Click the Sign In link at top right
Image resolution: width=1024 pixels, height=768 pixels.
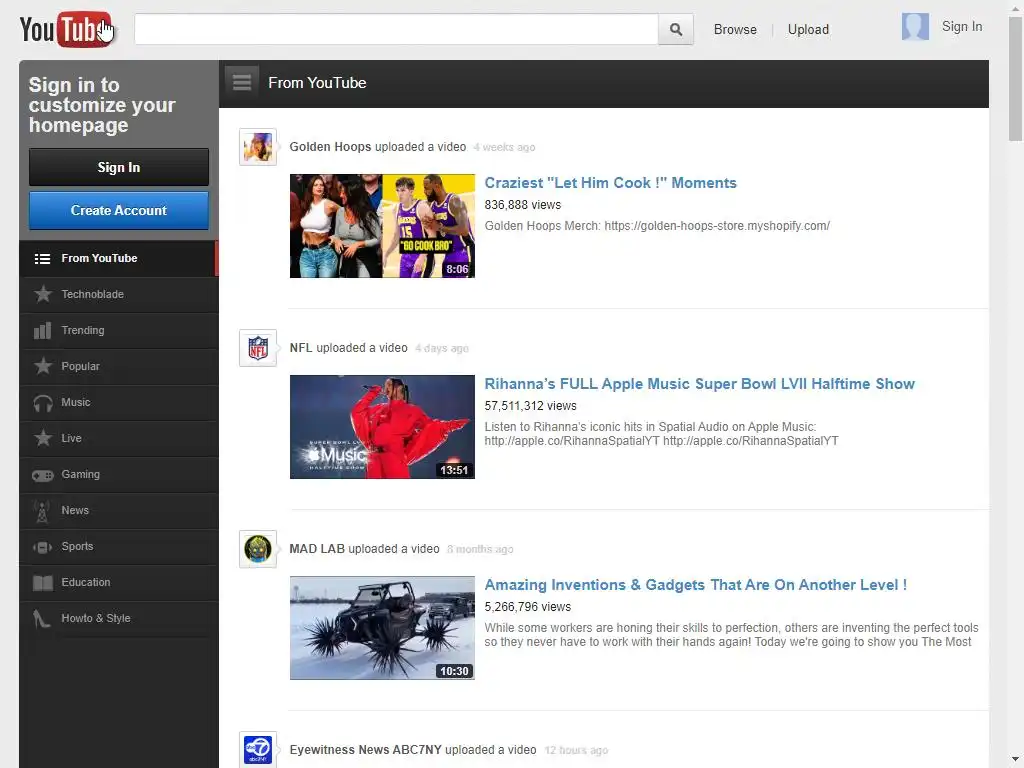[961, 27]
